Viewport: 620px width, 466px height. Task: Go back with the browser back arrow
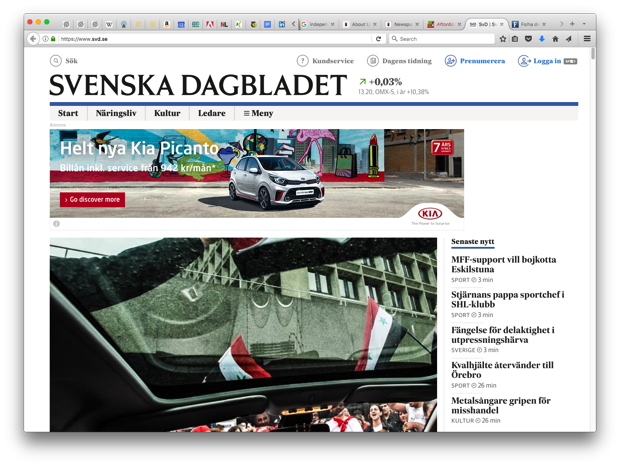coord(33,39)
